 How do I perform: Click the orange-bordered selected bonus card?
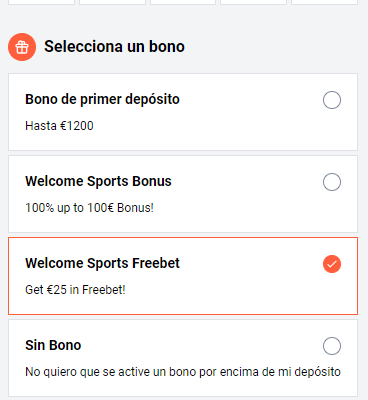pyautogui.click(x=183, y=276)
